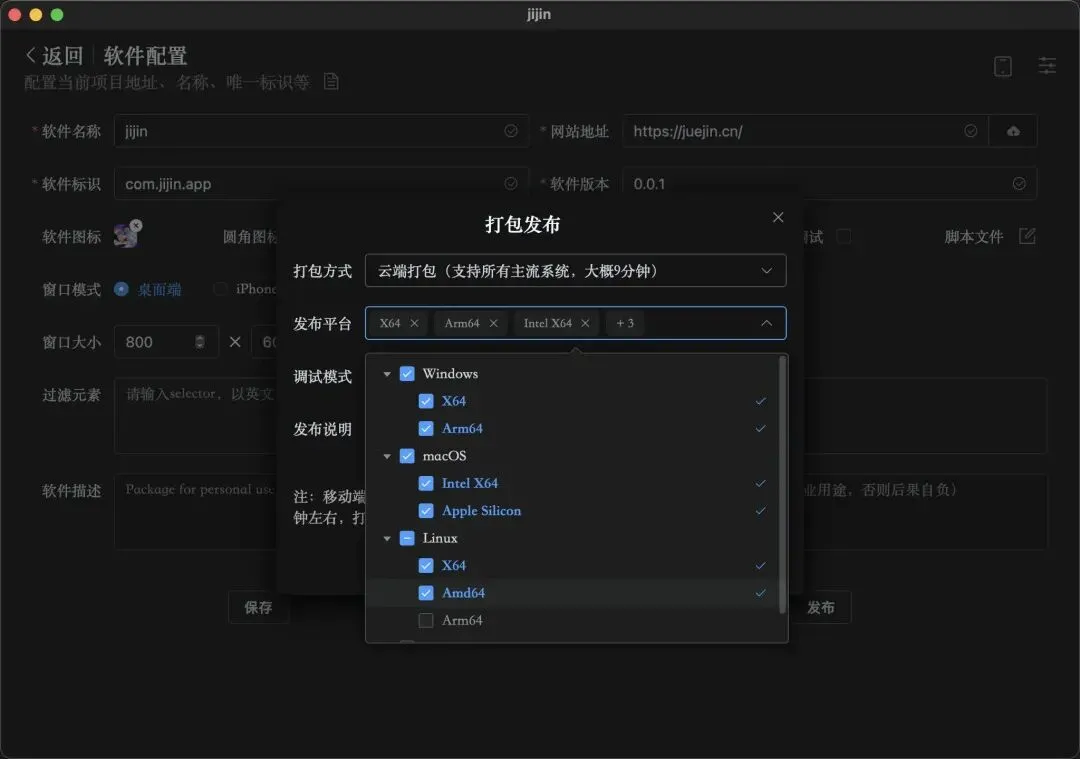This screenshot has width=1080, height=759.
Task: Collapse the macOS tree group
Action: (387, 456)
